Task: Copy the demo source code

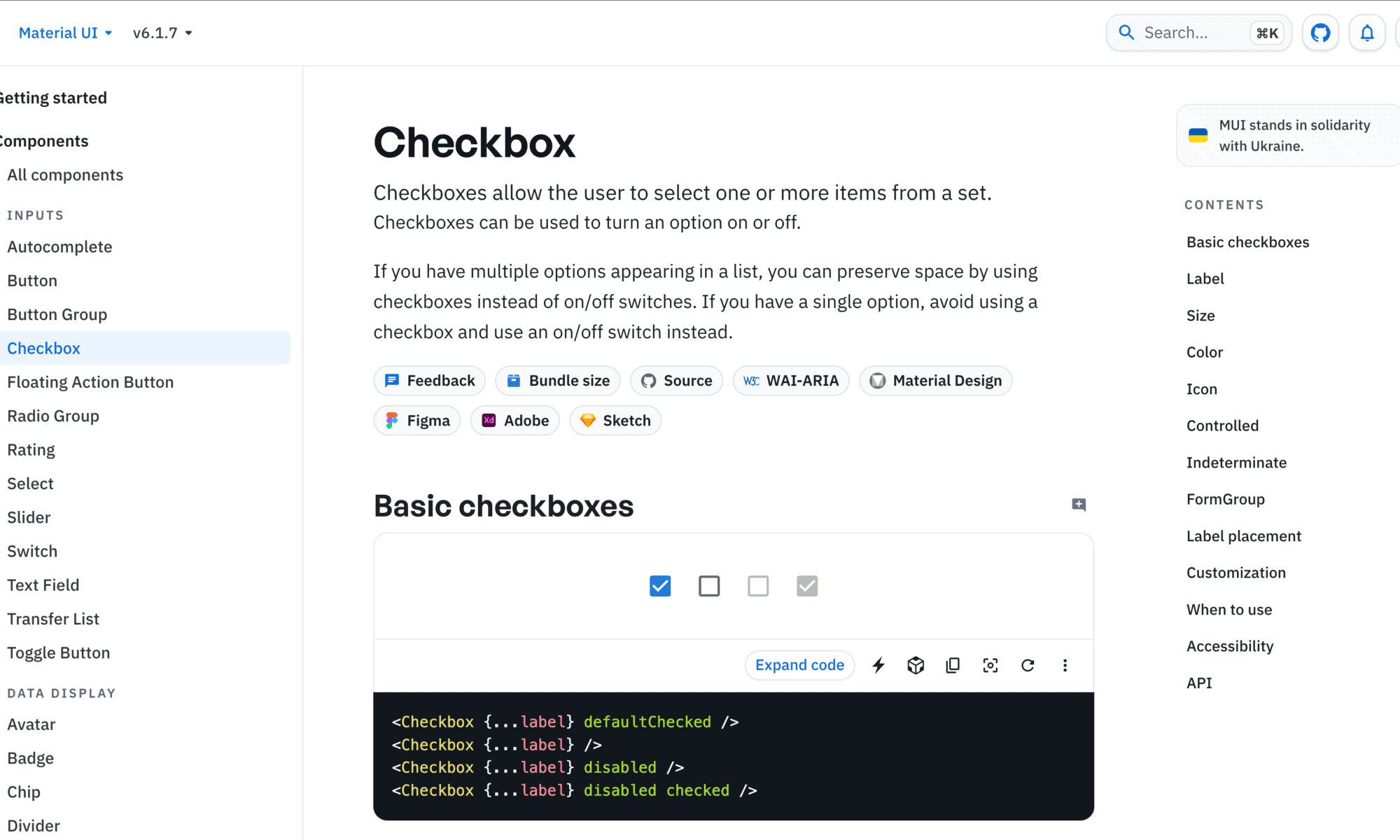Action: click(x=953, y=665)
